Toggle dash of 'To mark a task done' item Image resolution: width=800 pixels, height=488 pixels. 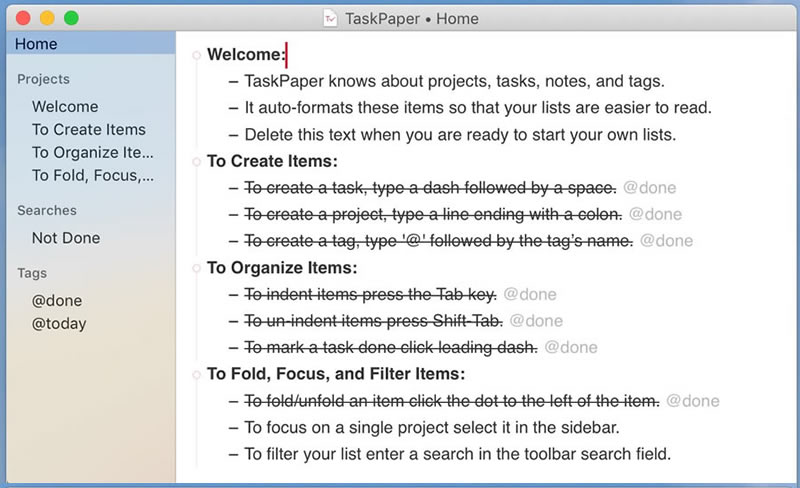234,348
